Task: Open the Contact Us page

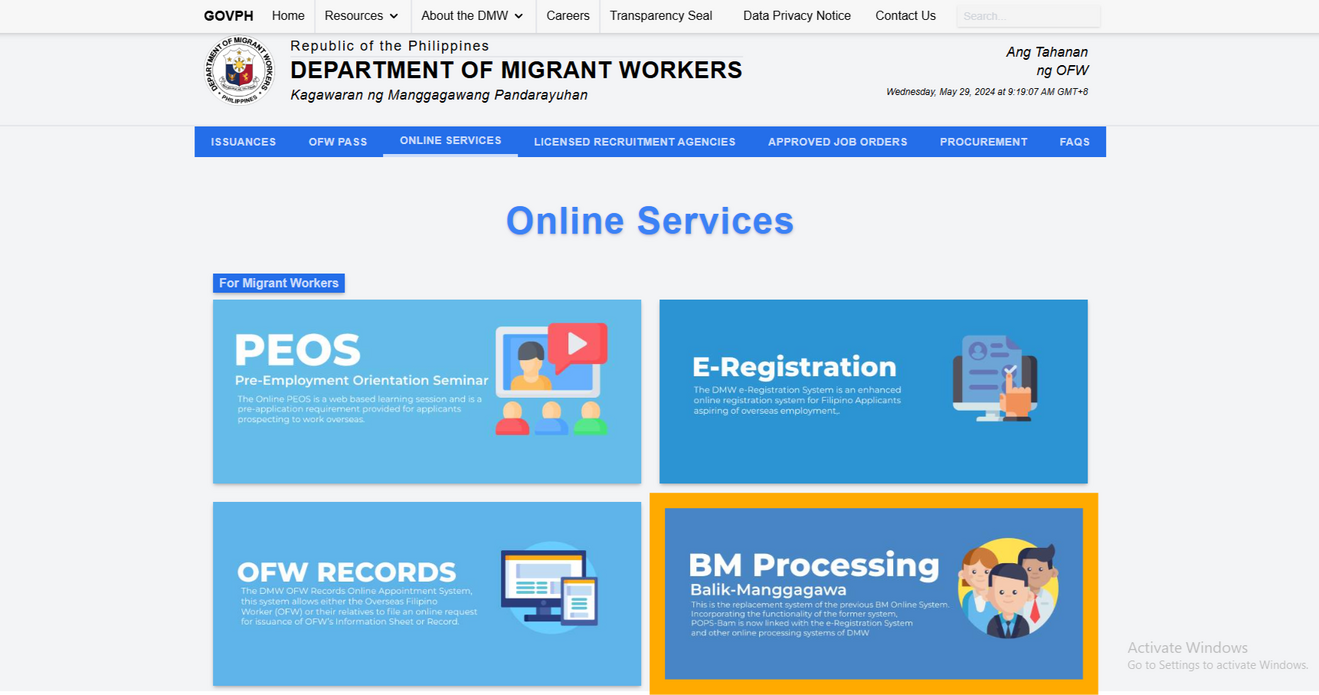Action: click(906, 16)
